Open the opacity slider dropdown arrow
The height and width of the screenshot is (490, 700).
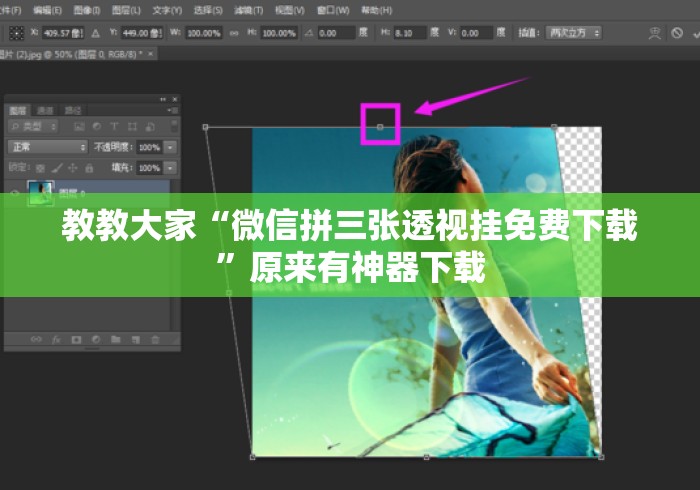(170, 147)
